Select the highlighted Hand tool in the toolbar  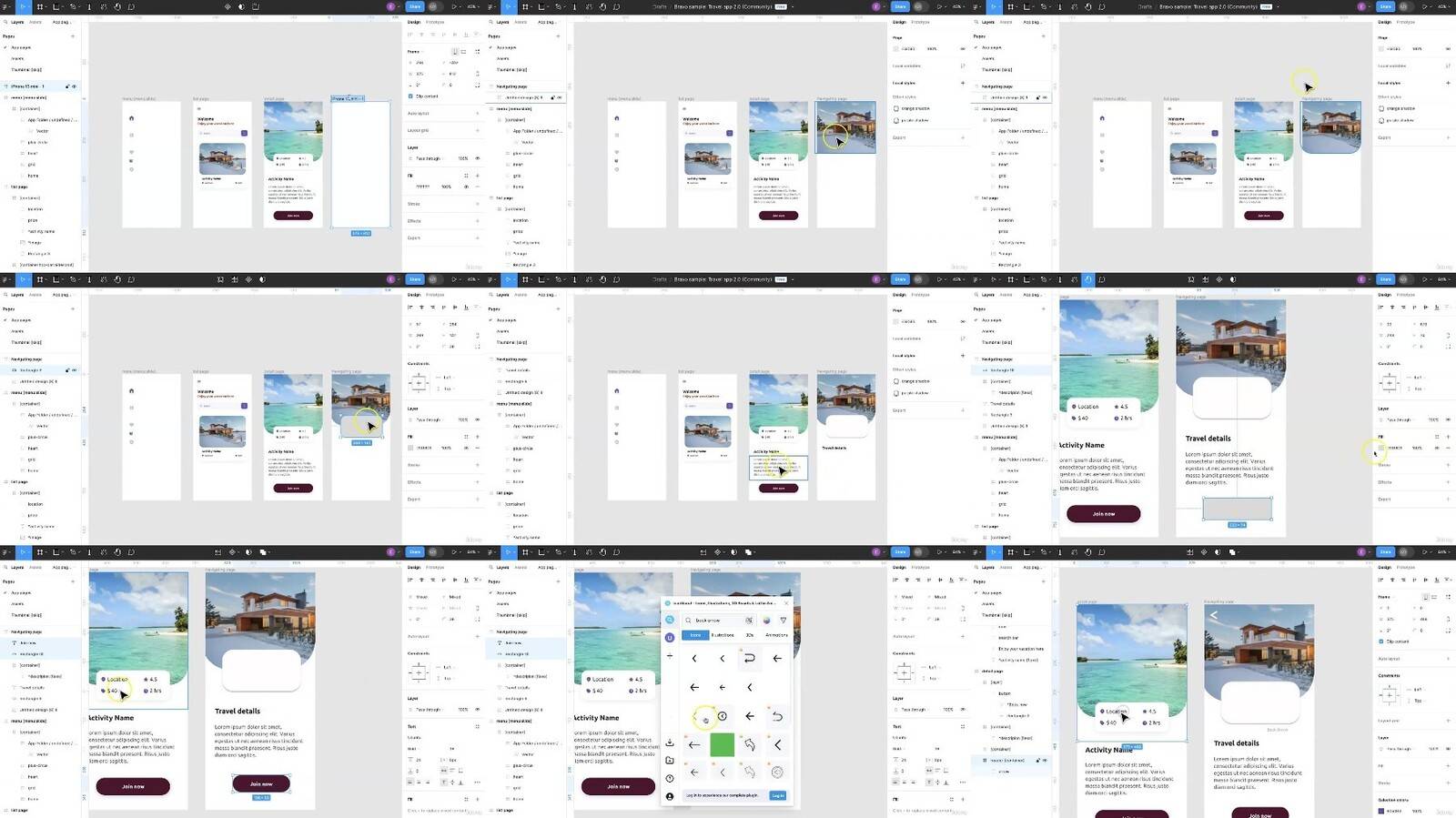pyautogui.click(x=1088, y=279)
